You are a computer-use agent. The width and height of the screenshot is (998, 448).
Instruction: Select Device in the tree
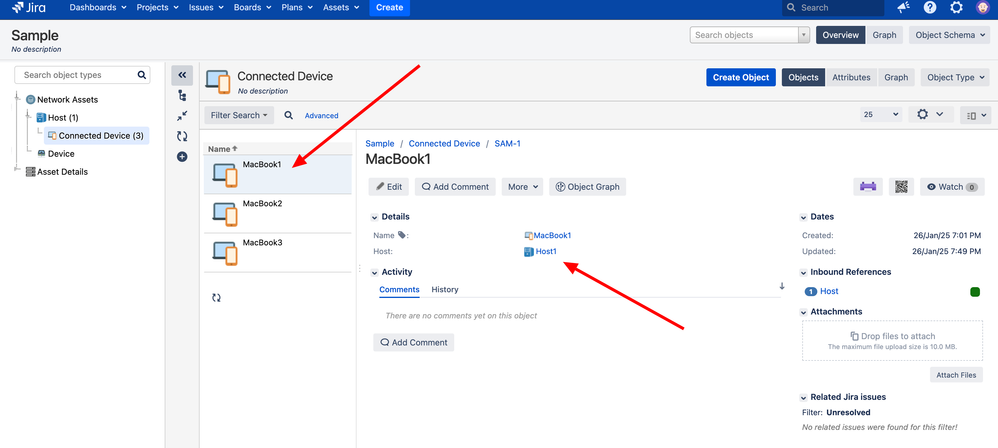pos(61,153)
